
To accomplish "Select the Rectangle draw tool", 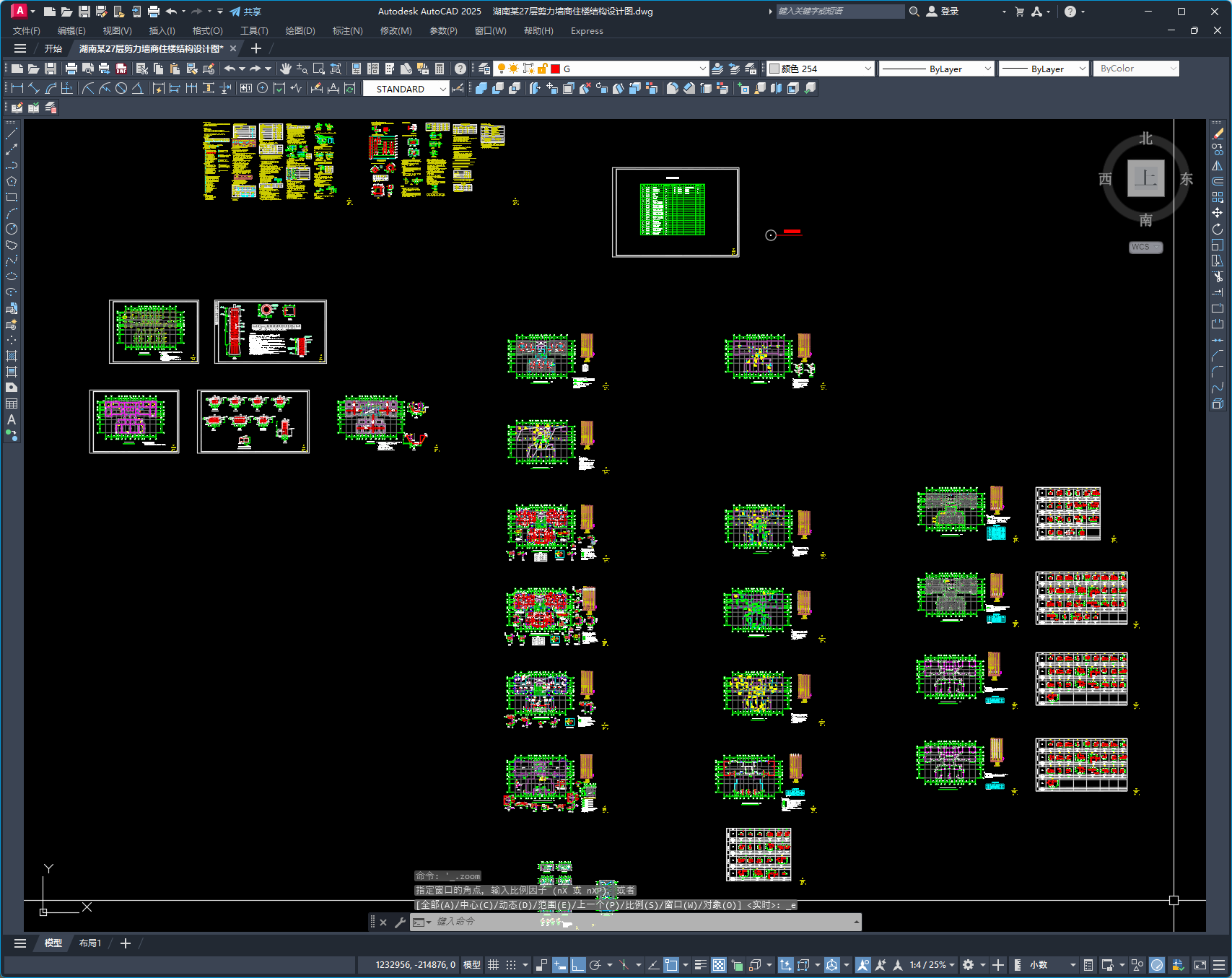I will point(12,197).
